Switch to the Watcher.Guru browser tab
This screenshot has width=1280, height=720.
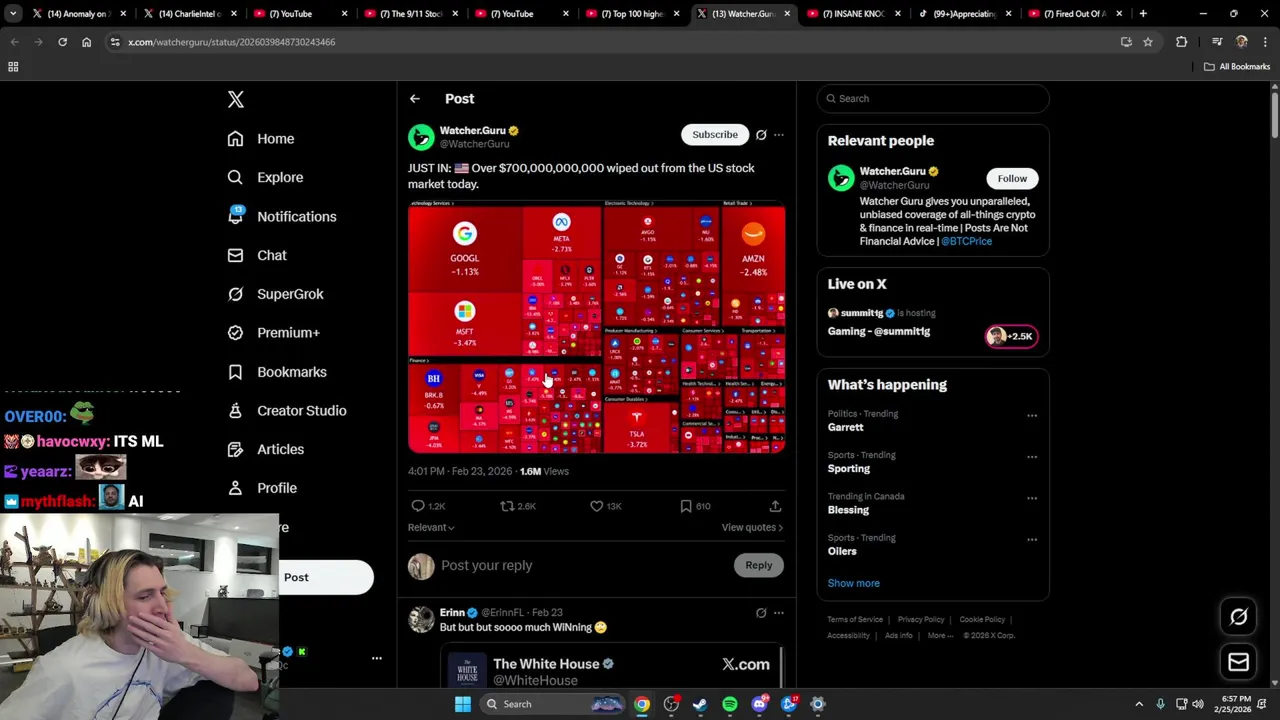point(743,14)
